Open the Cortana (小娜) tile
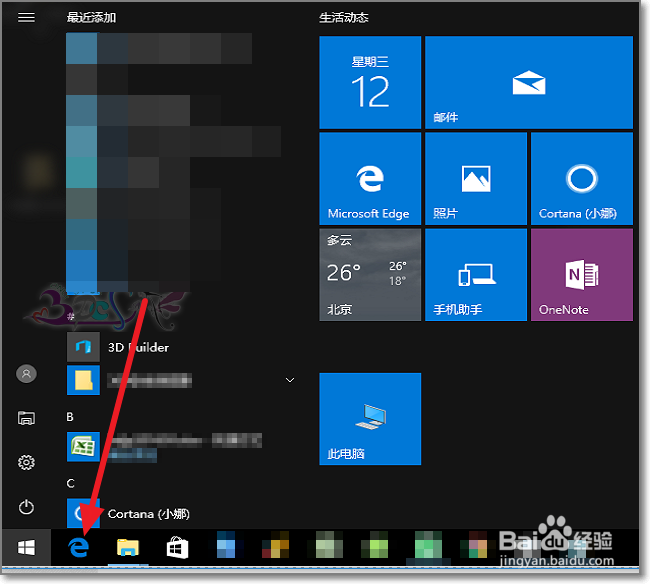 pos(582,178)
